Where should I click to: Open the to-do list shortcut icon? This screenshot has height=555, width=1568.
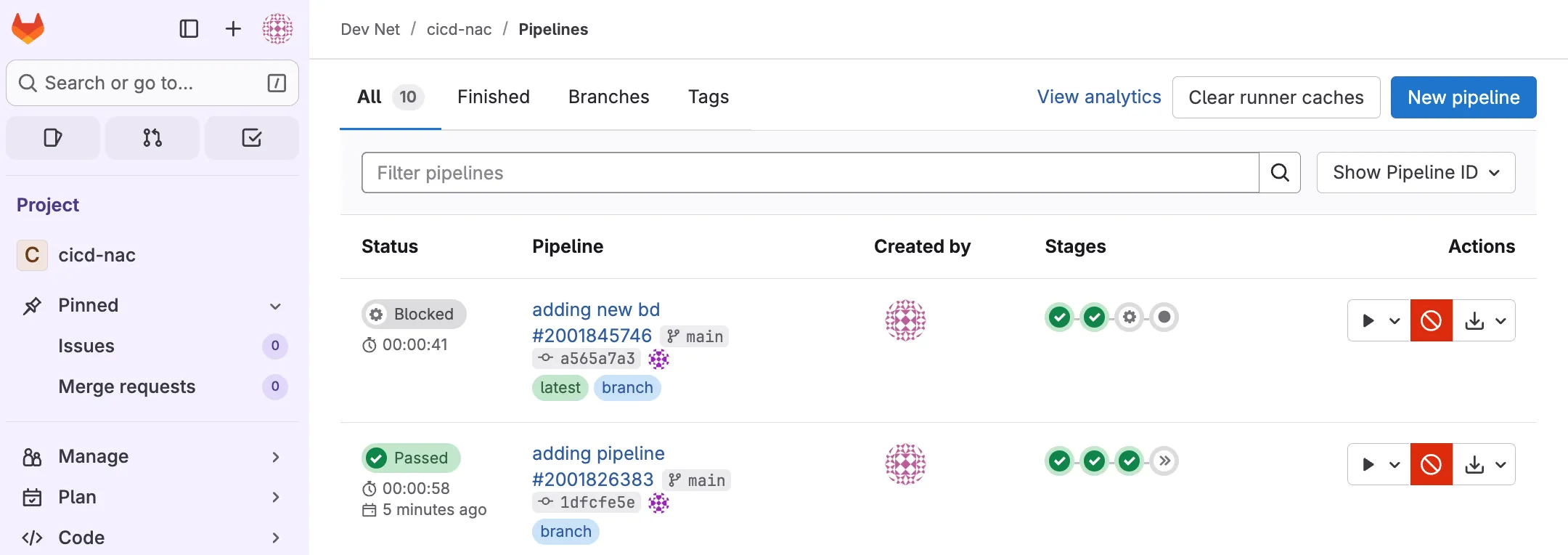point(251,138)
